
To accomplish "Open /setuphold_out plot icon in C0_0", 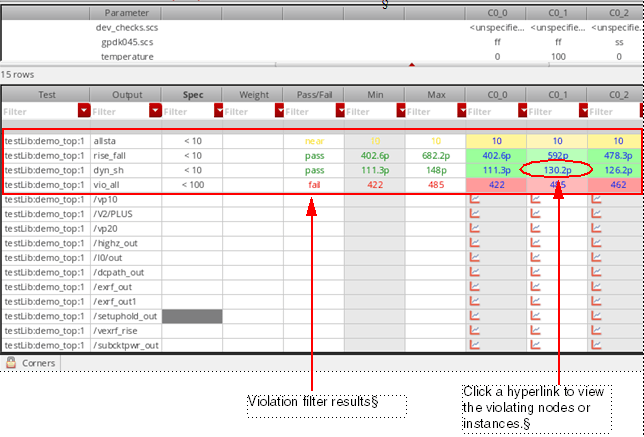I will pos(475,316).
